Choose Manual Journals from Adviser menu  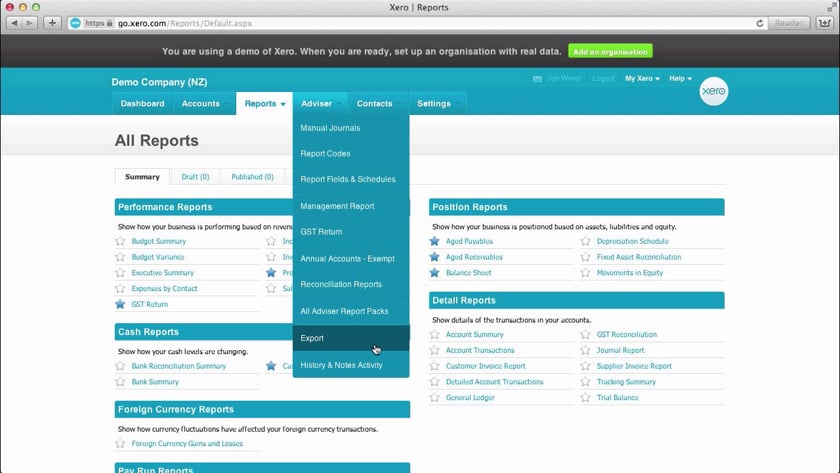tap(351, 128)
